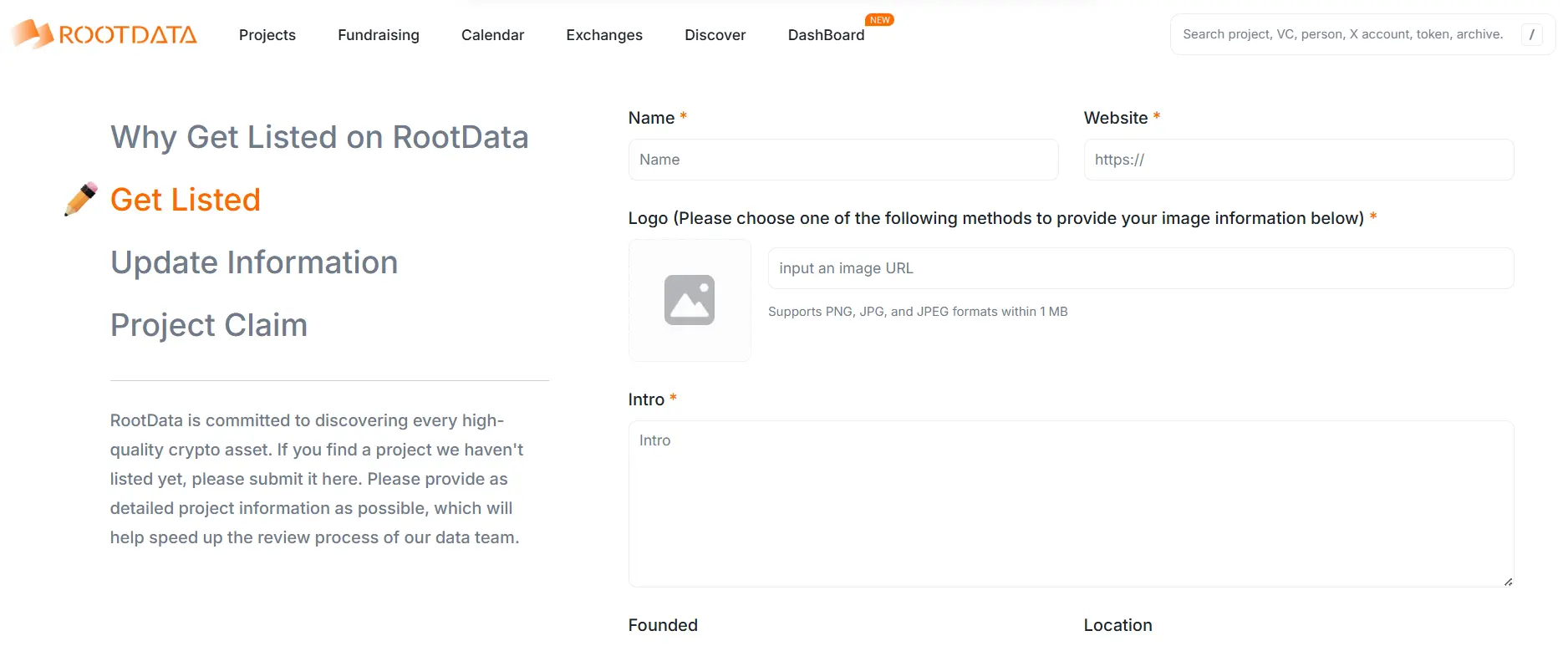Viewport: 1568px width, 646px height.
Task: Click the slash shortcut icon in search
Action: [1531, 34]
